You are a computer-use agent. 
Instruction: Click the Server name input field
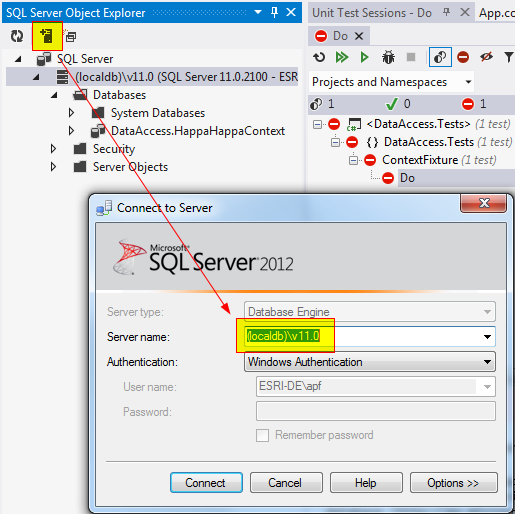pyautogui.click(x=370, y=337)
